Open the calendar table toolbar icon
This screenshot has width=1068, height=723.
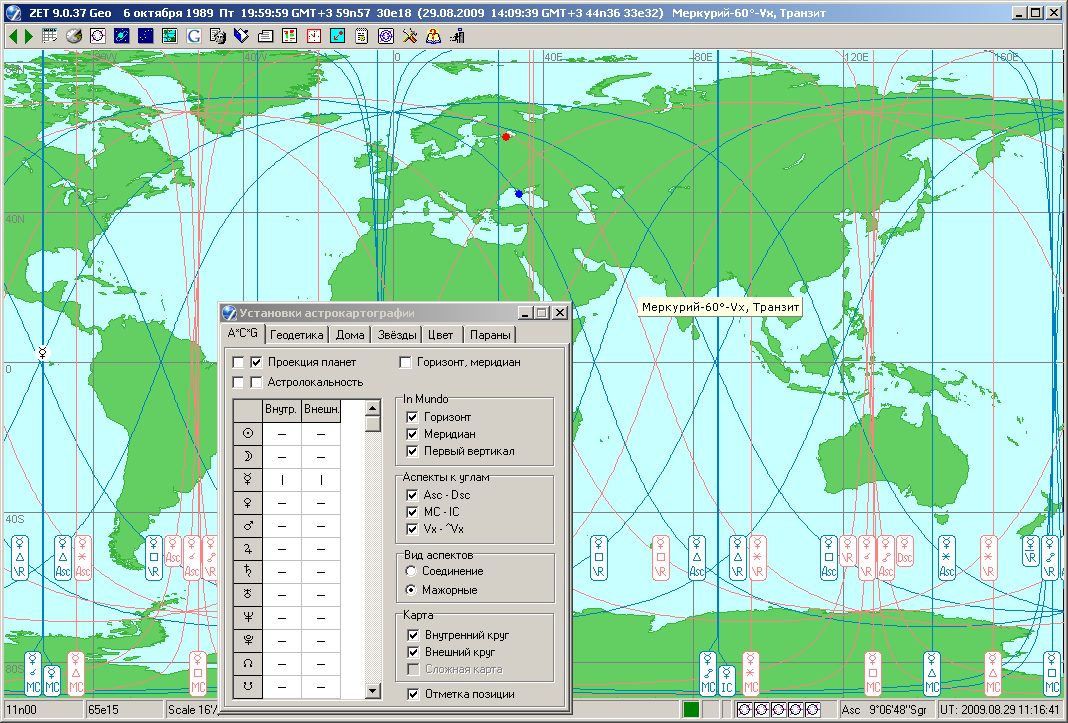[x=50, y=36]
